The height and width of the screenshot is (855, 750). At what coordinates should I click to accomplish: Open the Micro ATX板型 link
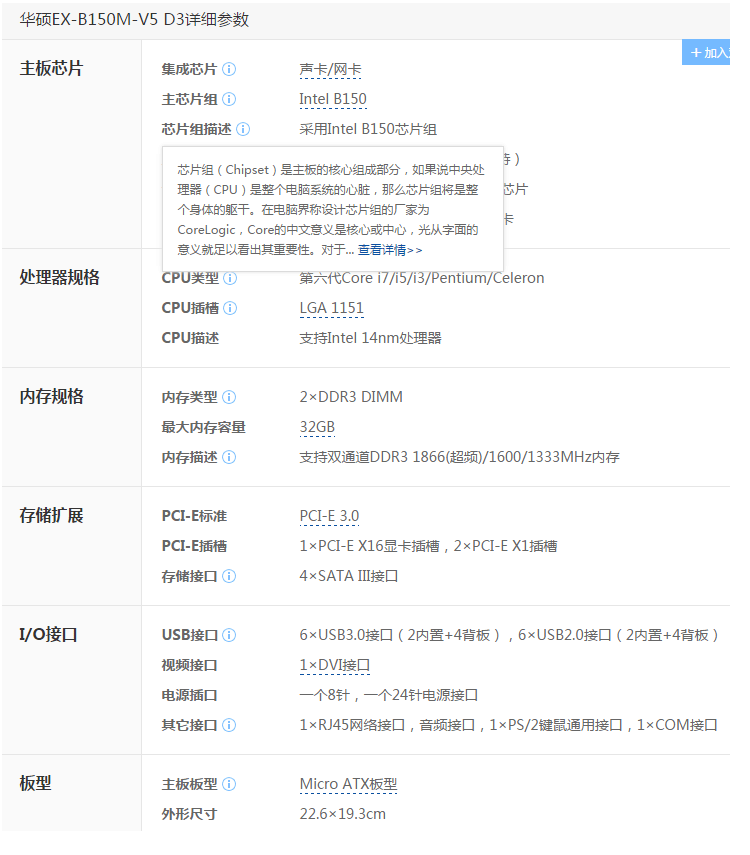coord(348,784)
